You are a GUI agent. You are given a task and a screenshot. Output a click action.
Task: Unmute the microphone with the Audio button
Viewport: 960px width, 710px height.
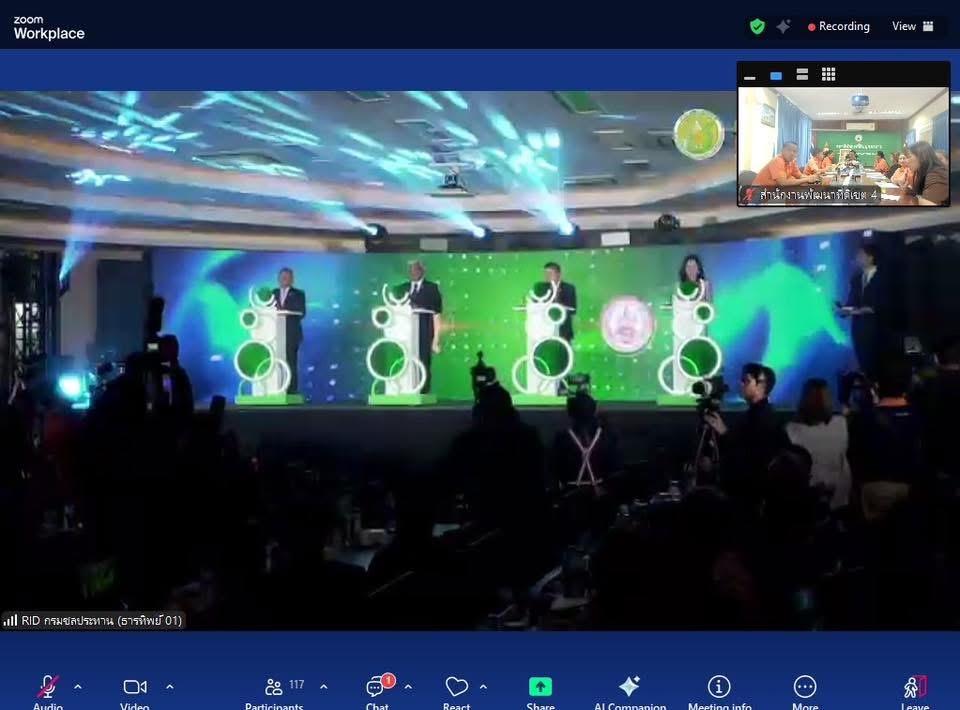click(47, 688)
